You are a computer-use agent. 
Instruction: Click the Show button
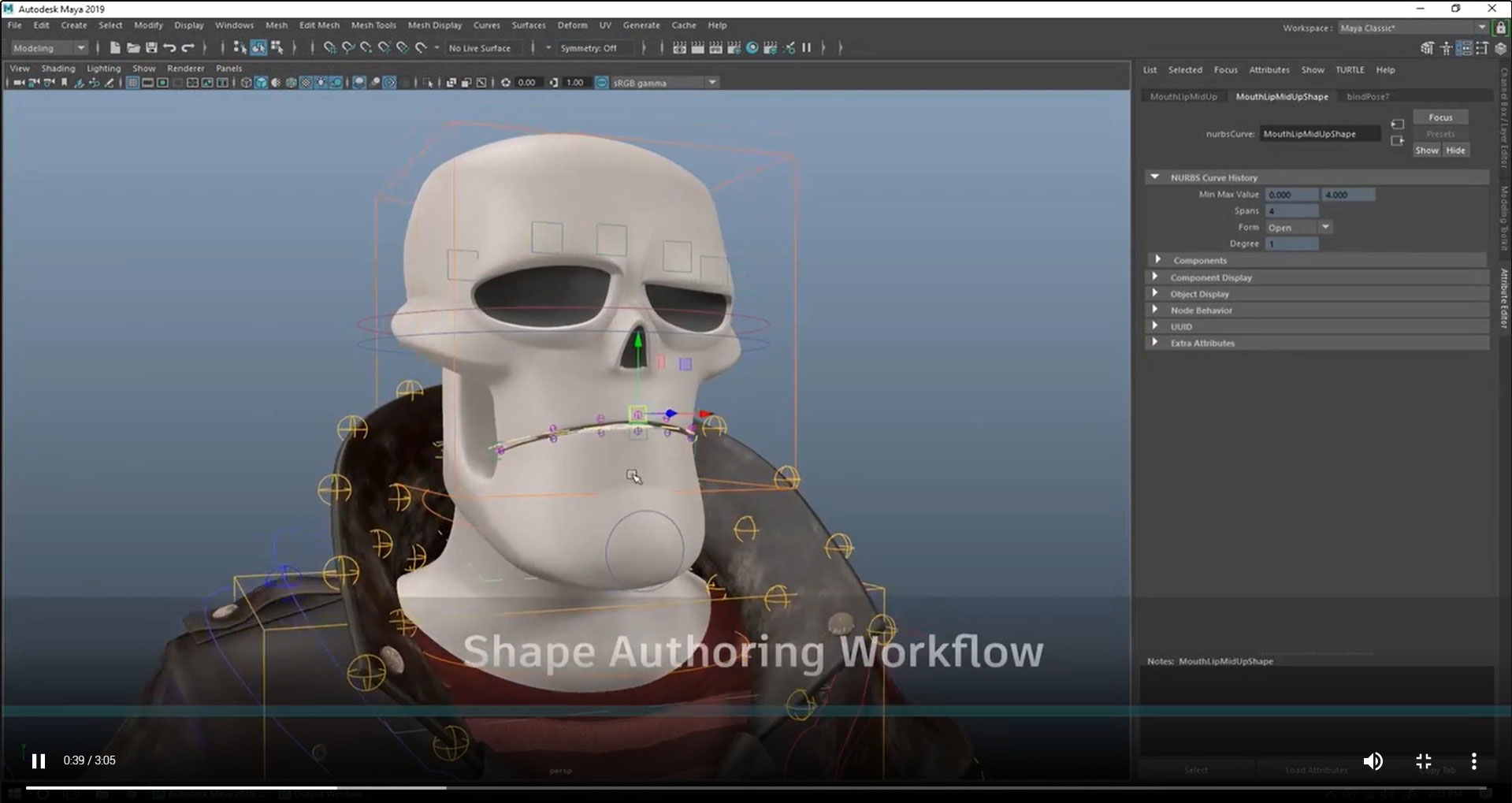coord(1427,151)
